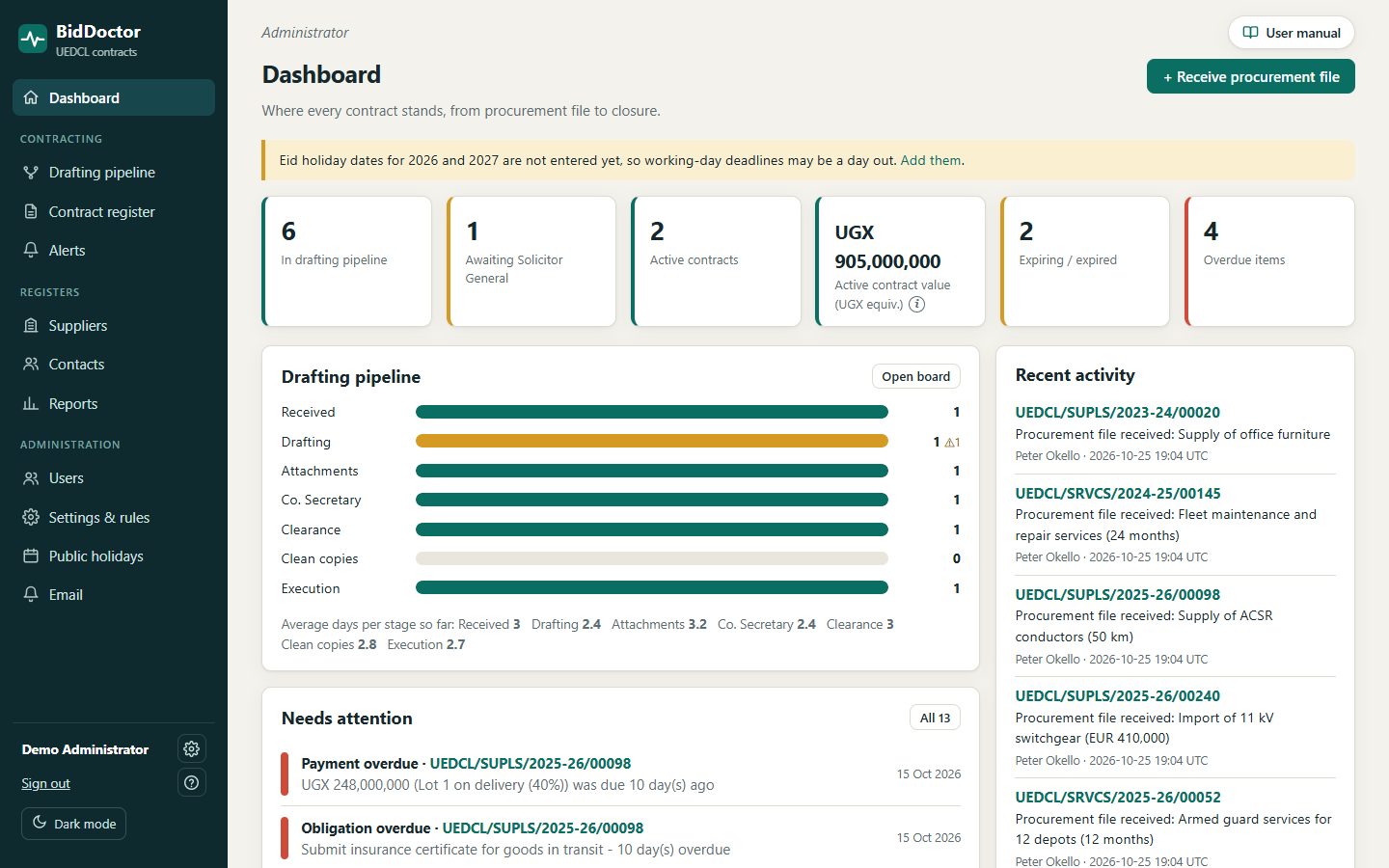Click the Contacts people icon
Image resolution: width=1389 pixels, height=868 pixels.
[x=31, y=365]
